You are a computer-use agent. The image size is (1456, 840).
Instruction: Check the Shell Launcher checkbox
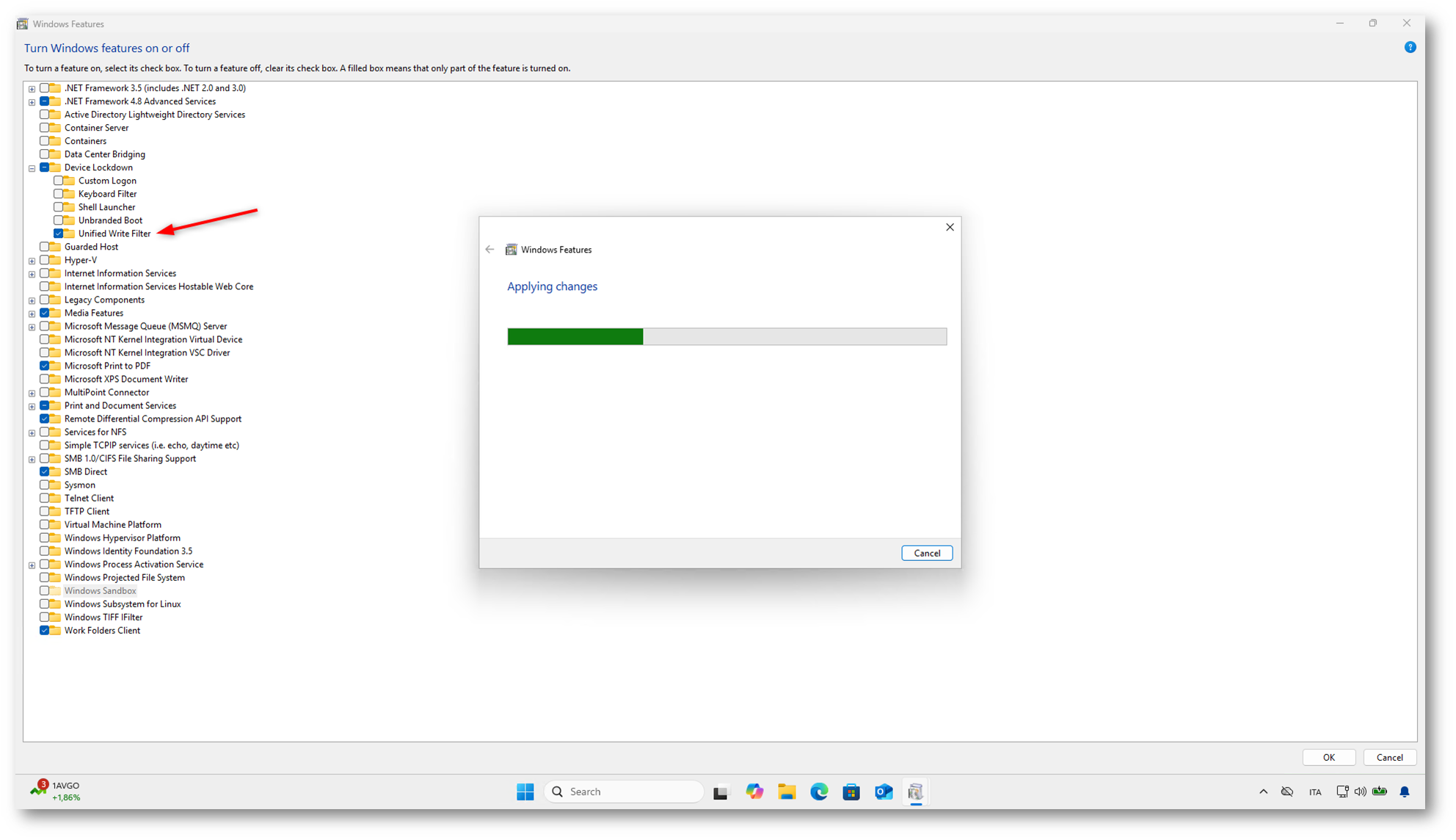click(x=59, y=207)
